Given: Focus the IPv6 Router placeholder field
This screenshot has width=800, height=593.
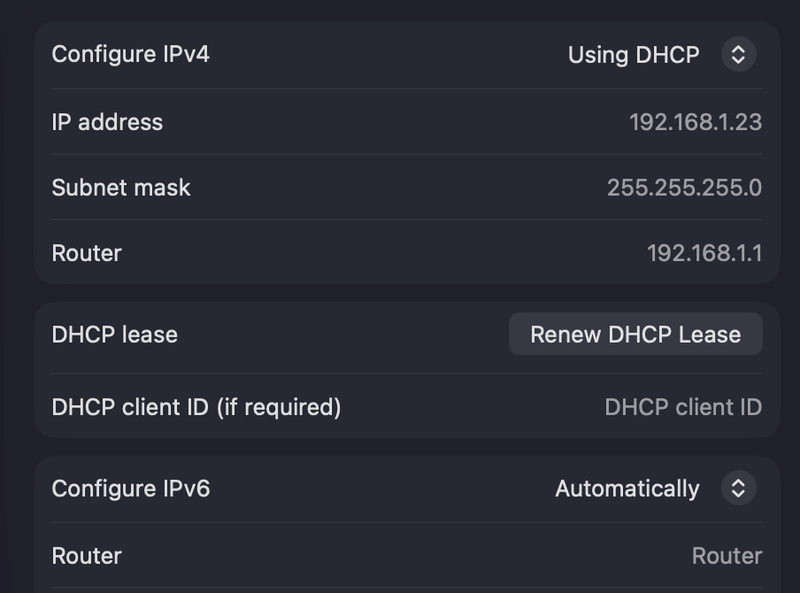Looking at the screenshot, I should click(726, 556).
